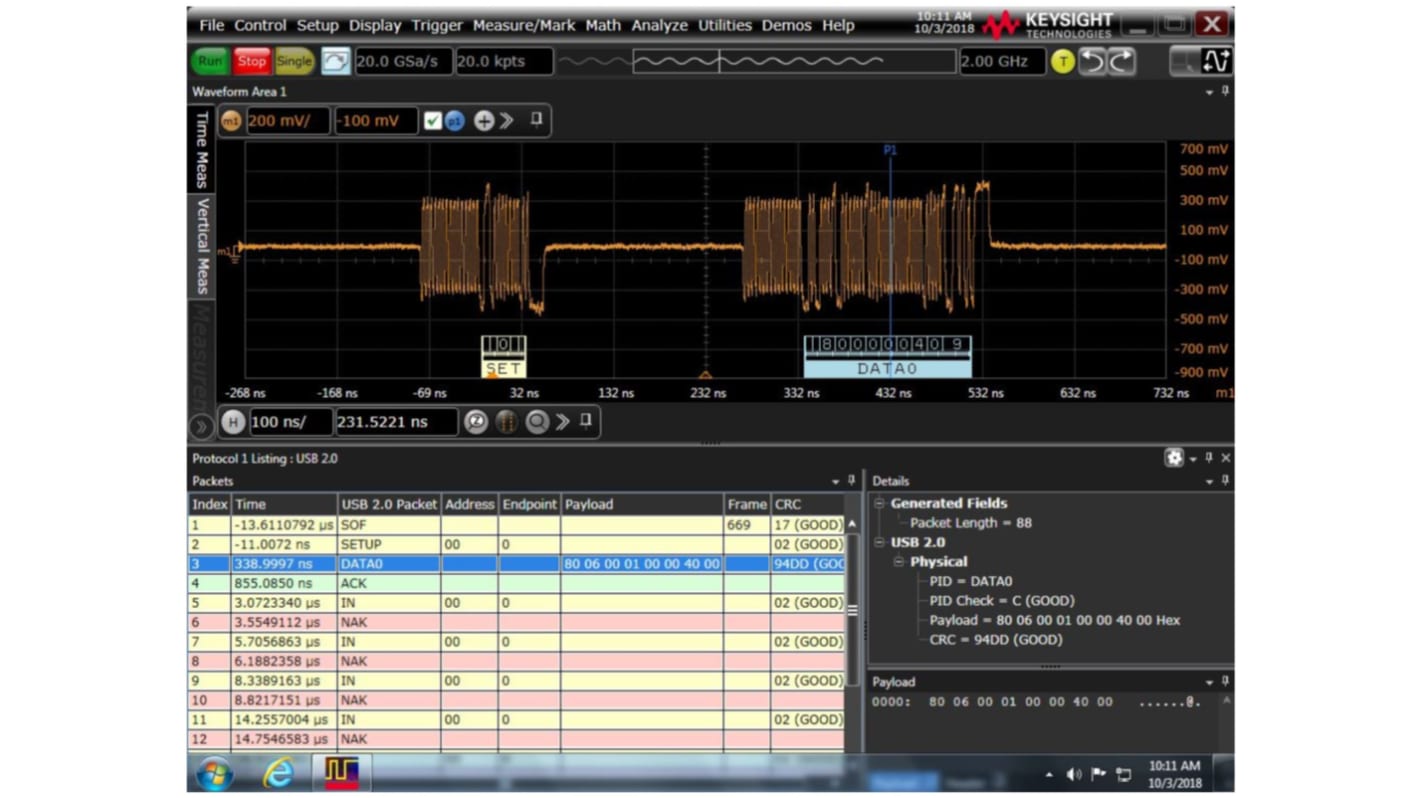Viewport: 1420px width, 798px height.
Task: Click the 20.0 GSa/s sample rate field
Action: point(403,61)
